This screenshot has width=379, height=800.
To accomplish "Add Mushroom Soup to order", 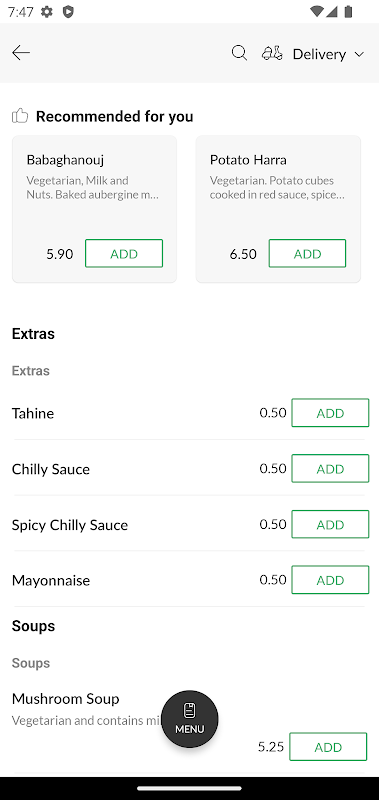I will point(328,747).
